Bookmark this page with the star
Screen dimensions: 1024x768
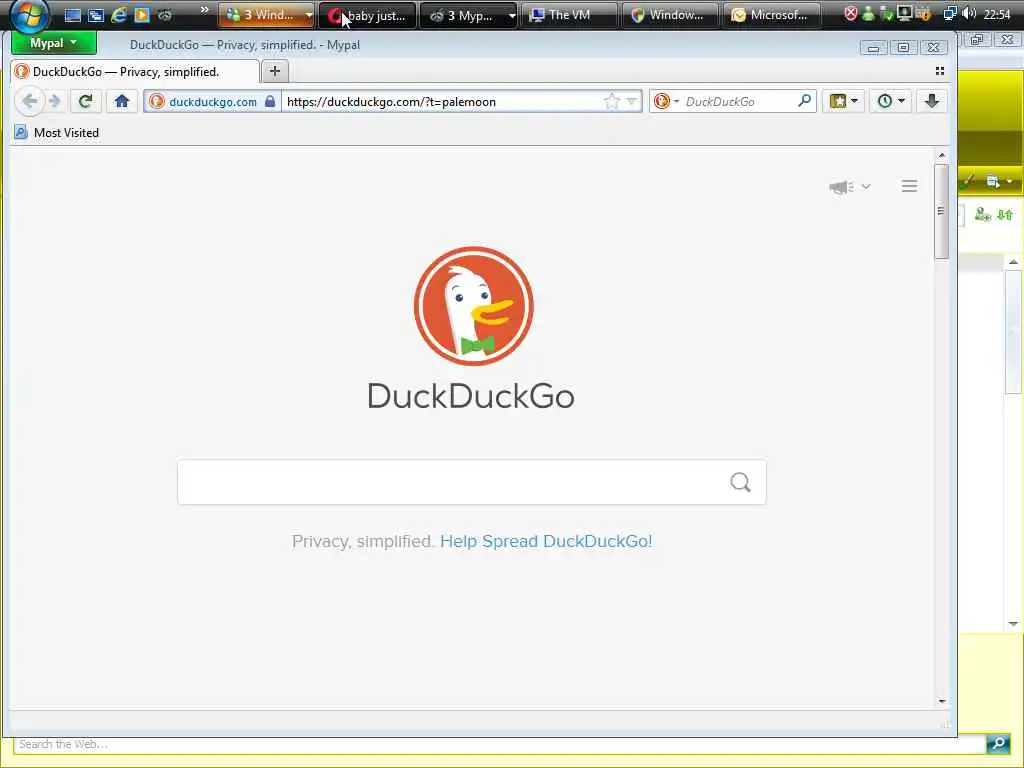point(611,101)
